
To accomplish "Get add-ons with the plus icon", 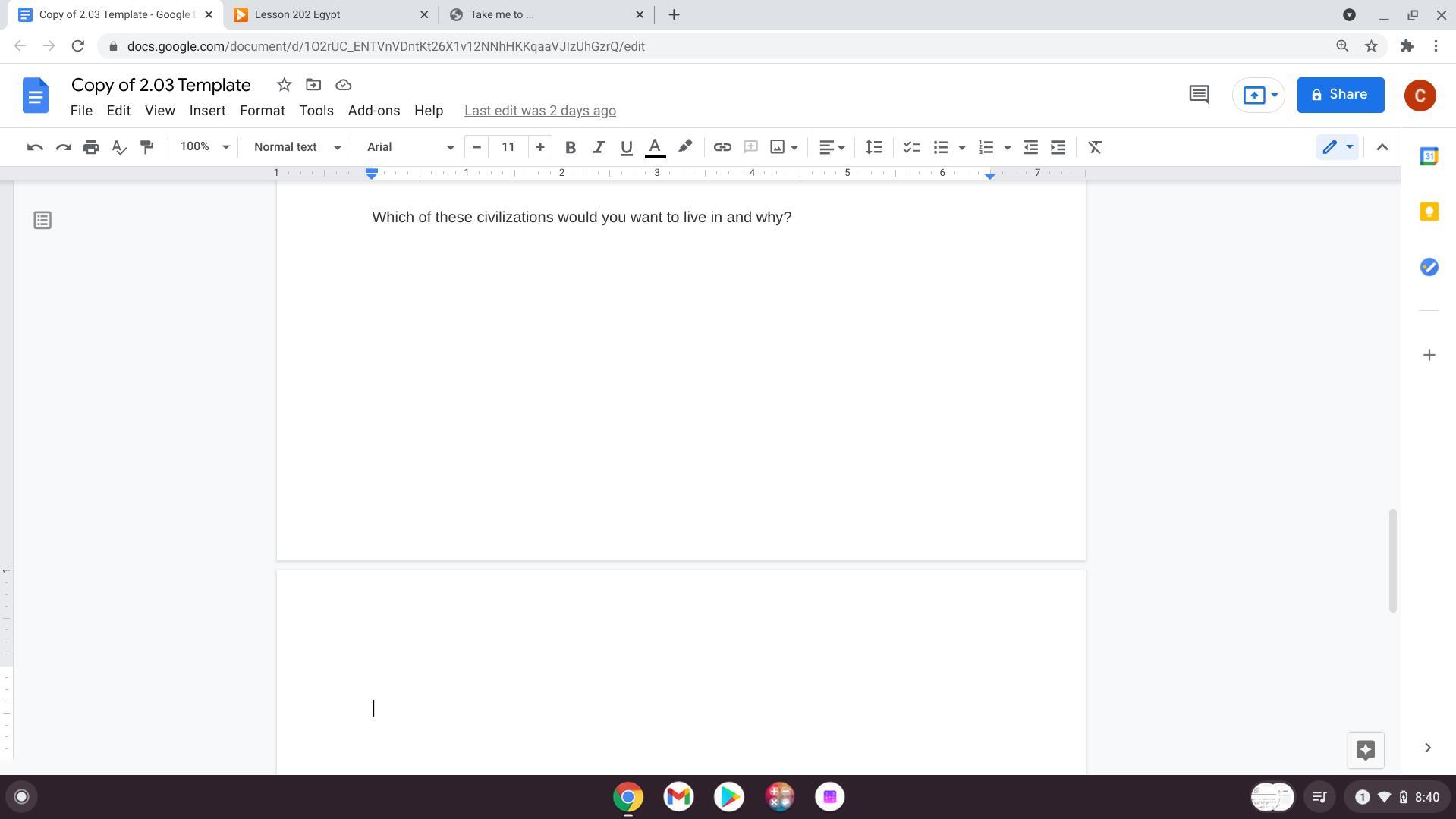I will tap(1429, 355).
